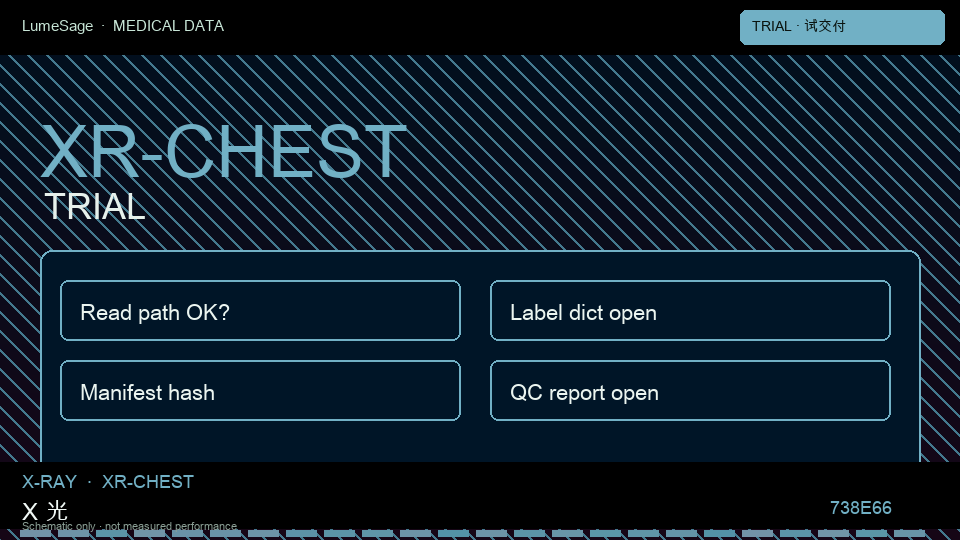Click the large XR-CHEST title
The image size is (960, 540).
point(223,151)
